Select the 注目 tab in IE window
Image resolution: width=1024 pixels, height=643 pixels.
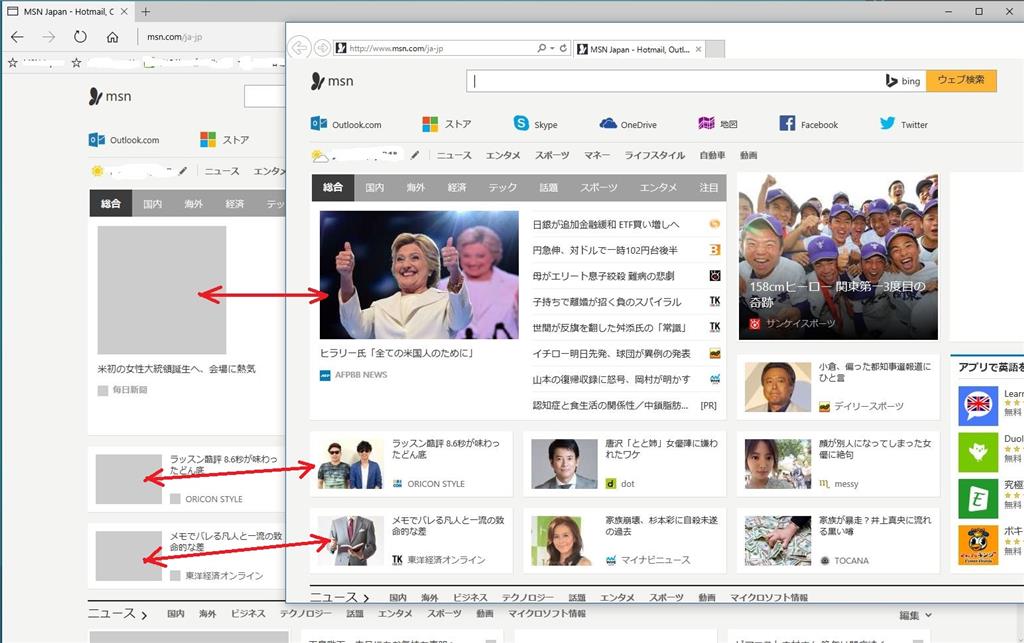pyautogui.click(x=709, y=187)
